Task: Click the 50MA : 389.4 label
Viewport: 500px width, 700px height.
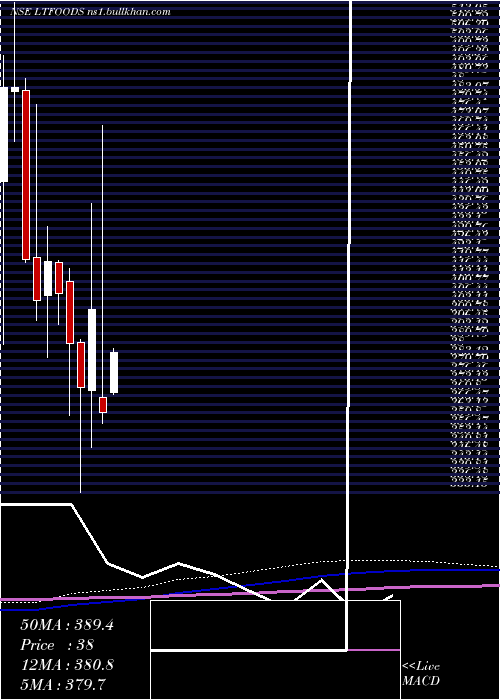Action: point(67,625)
